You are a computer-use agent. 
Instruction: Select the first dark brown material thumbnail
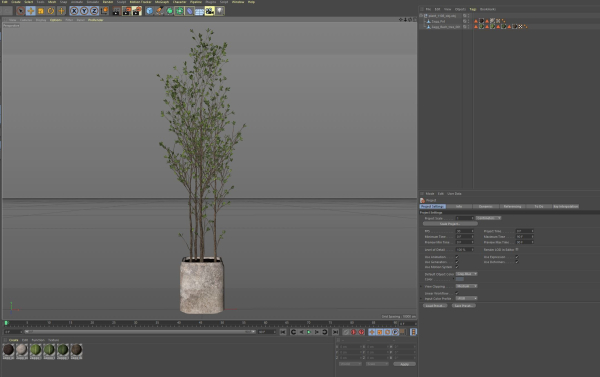click(x=8, y=350)
